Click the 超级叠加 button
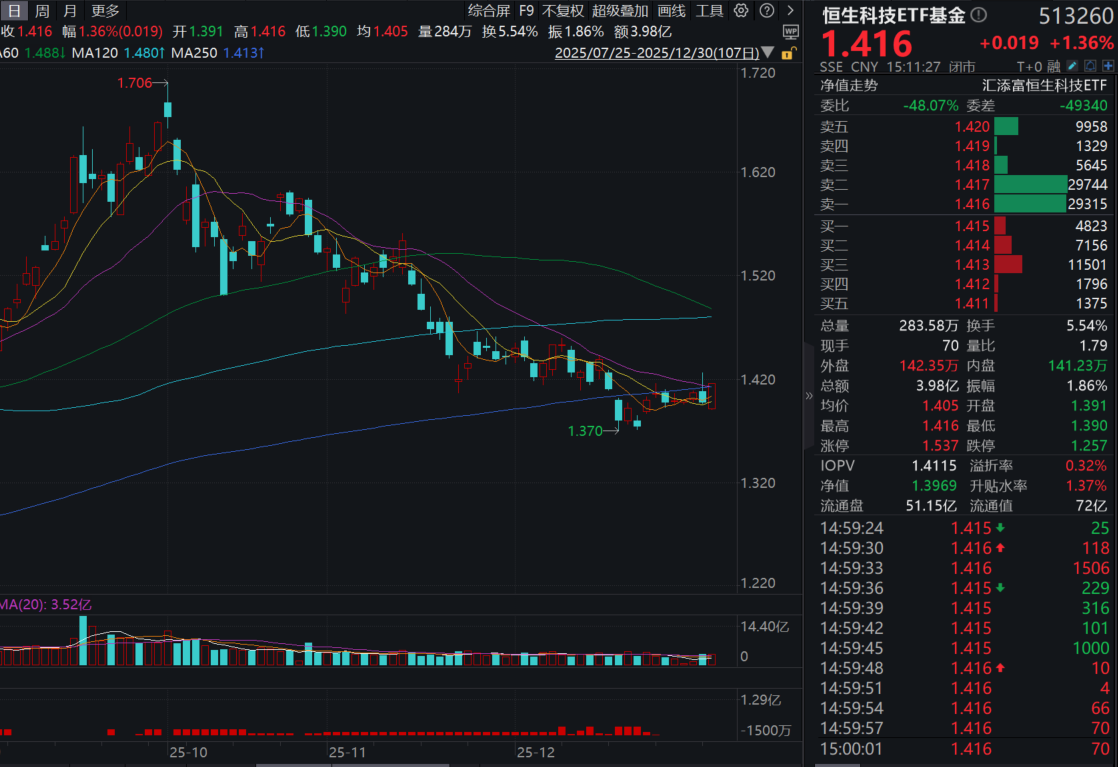 coord(620,11)
